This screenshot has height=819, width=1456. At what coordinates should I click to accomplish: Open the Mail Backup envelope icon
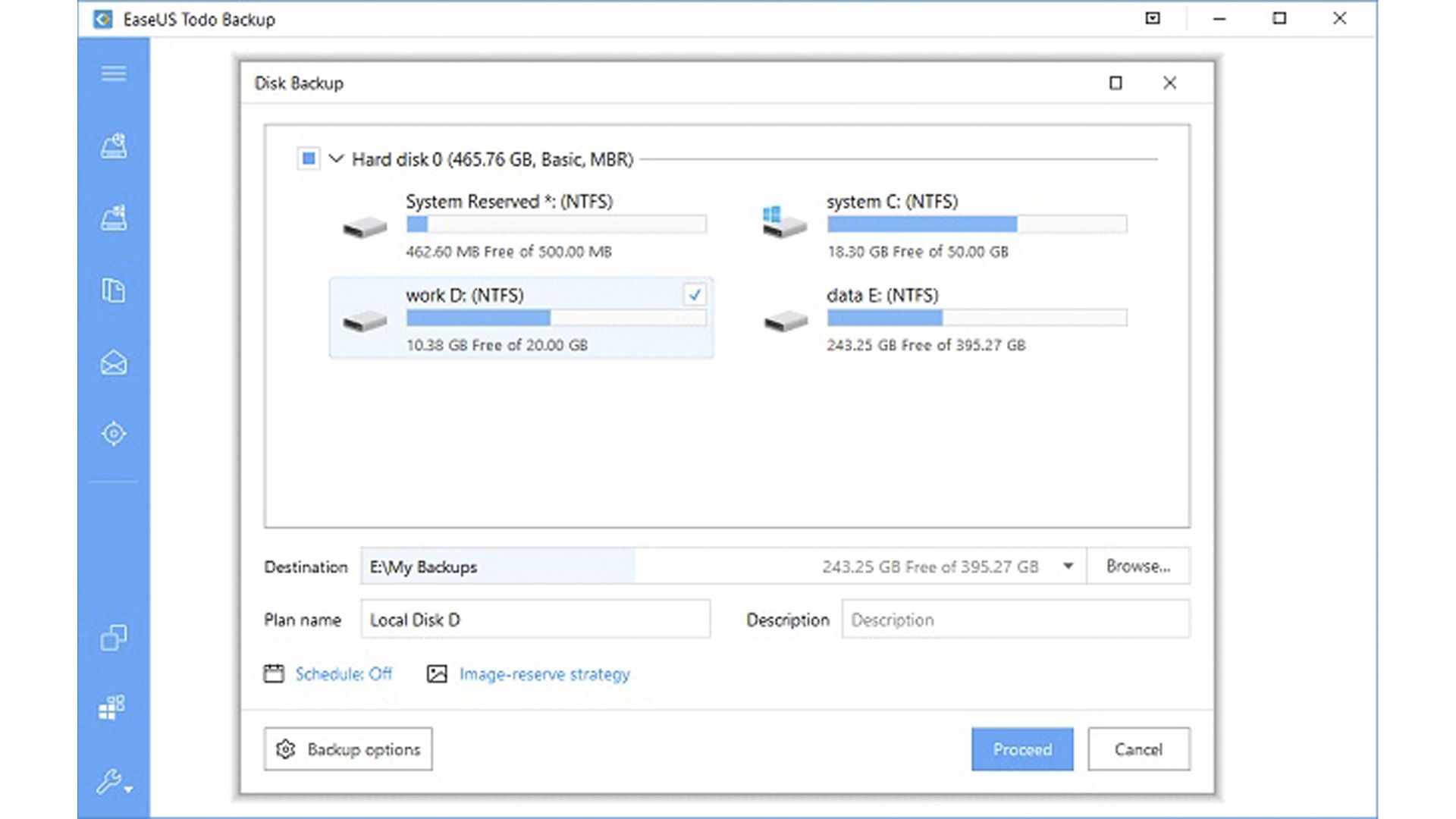114,363
